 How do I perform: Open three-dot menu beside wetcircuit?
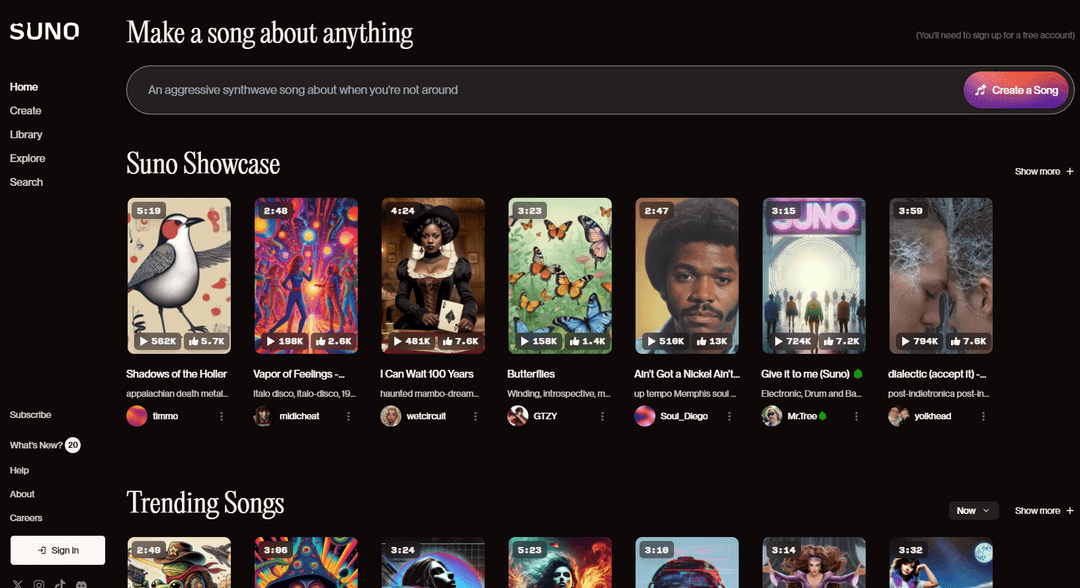pos(475,416)
